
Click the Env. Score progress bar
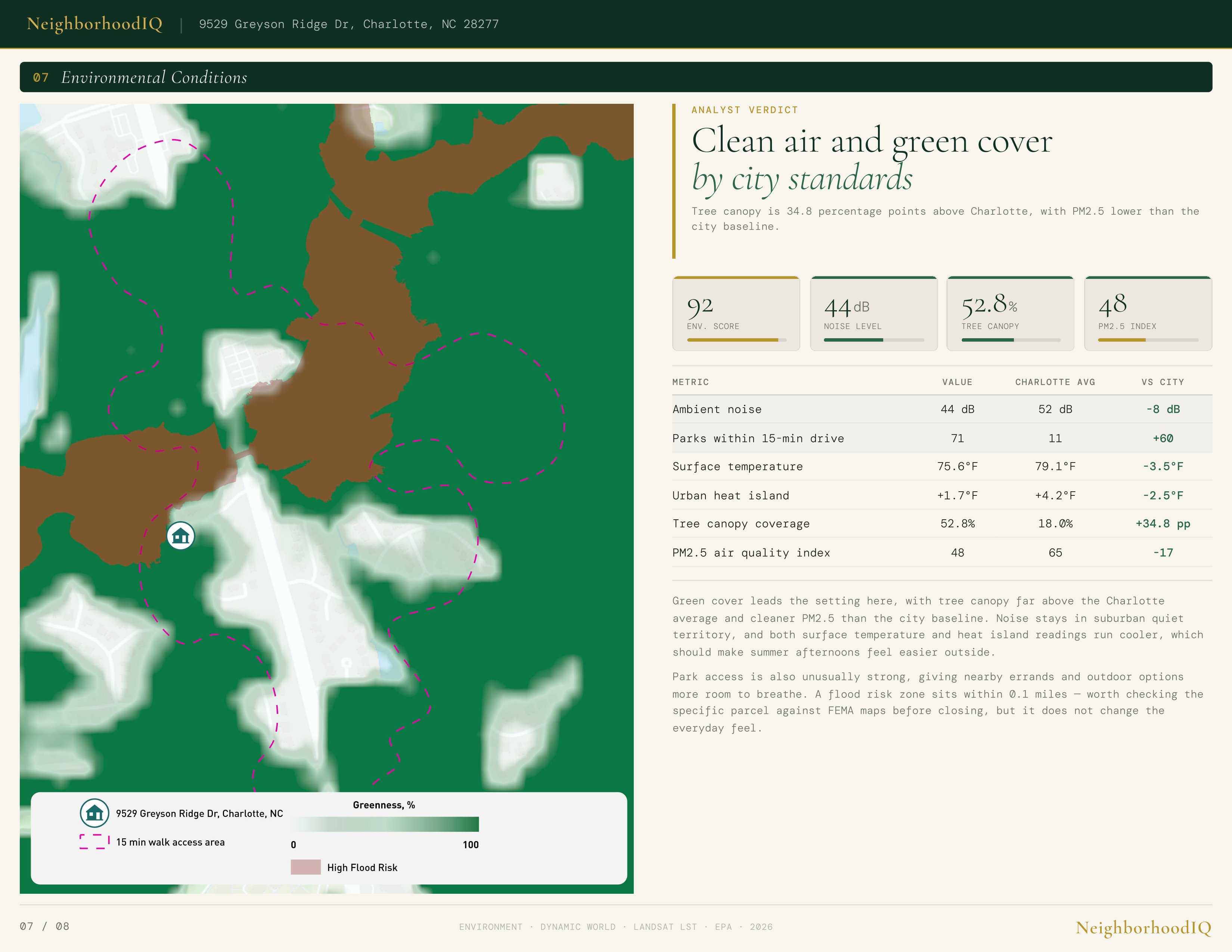736,340
